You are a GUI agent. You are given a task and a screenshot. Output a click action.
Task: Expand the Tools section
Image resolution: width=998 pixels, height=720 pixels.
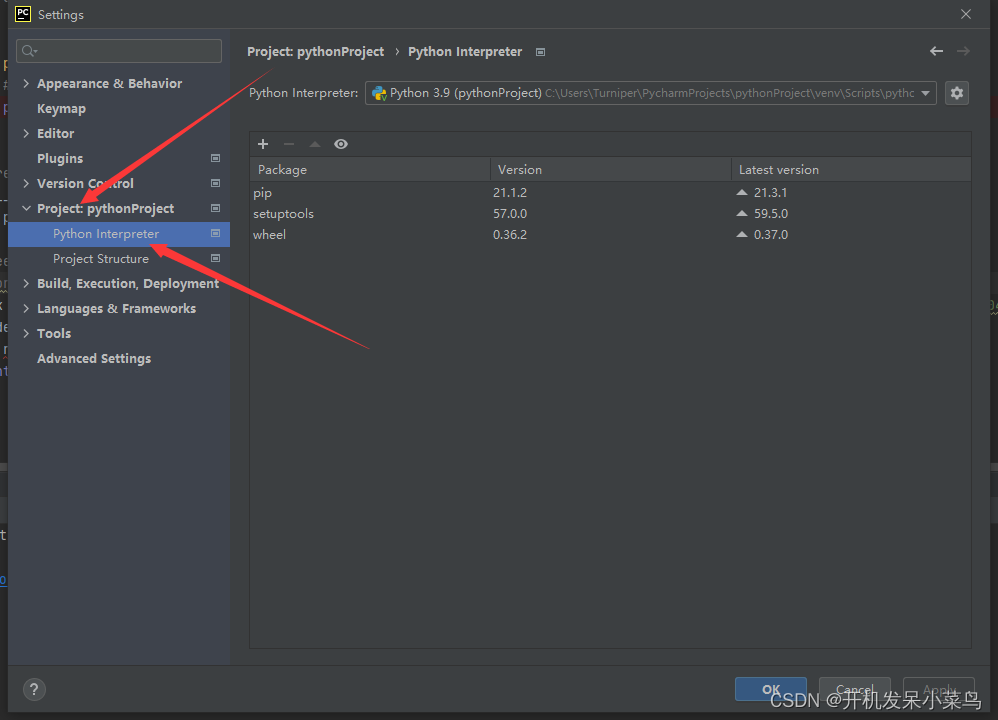point(26,333)
